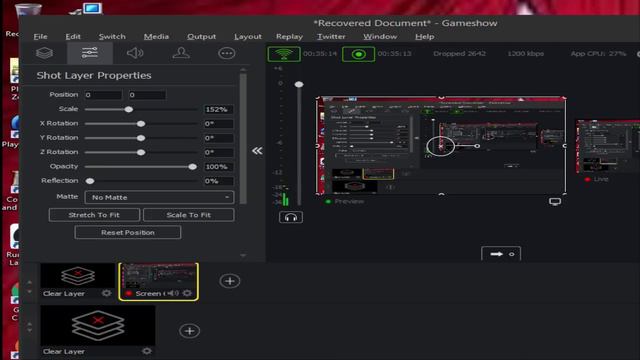Click the properties panel vertical scrollbar
Screen dimensions: 640x360
coord(243,139)
